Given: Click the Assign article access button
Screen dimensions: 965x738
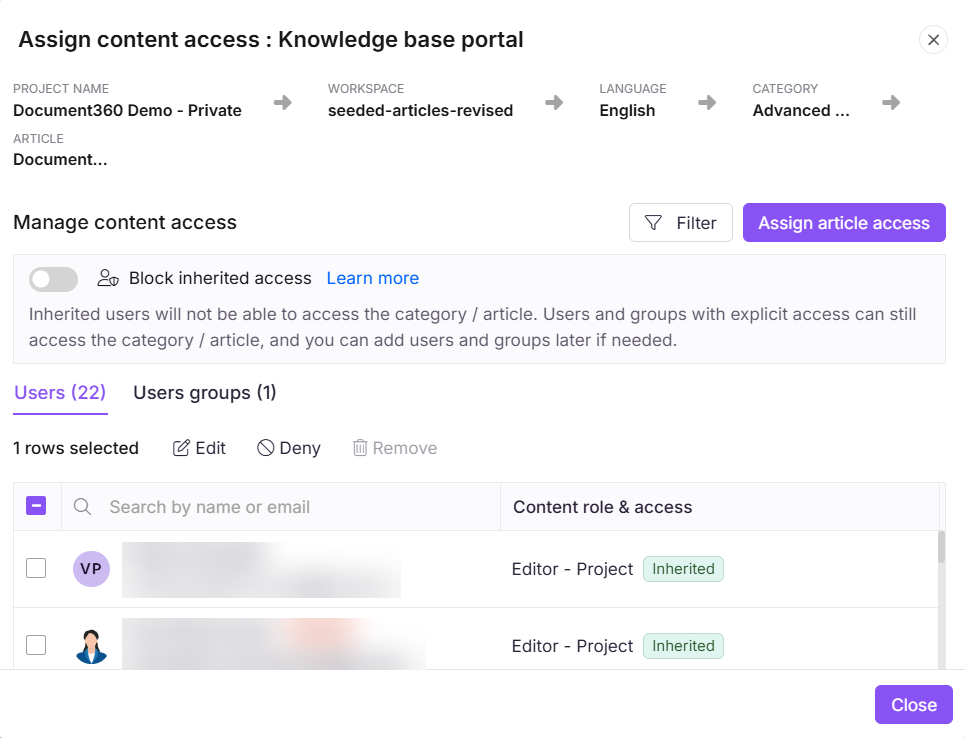Looking at the screenshot, I should (844, 223).
